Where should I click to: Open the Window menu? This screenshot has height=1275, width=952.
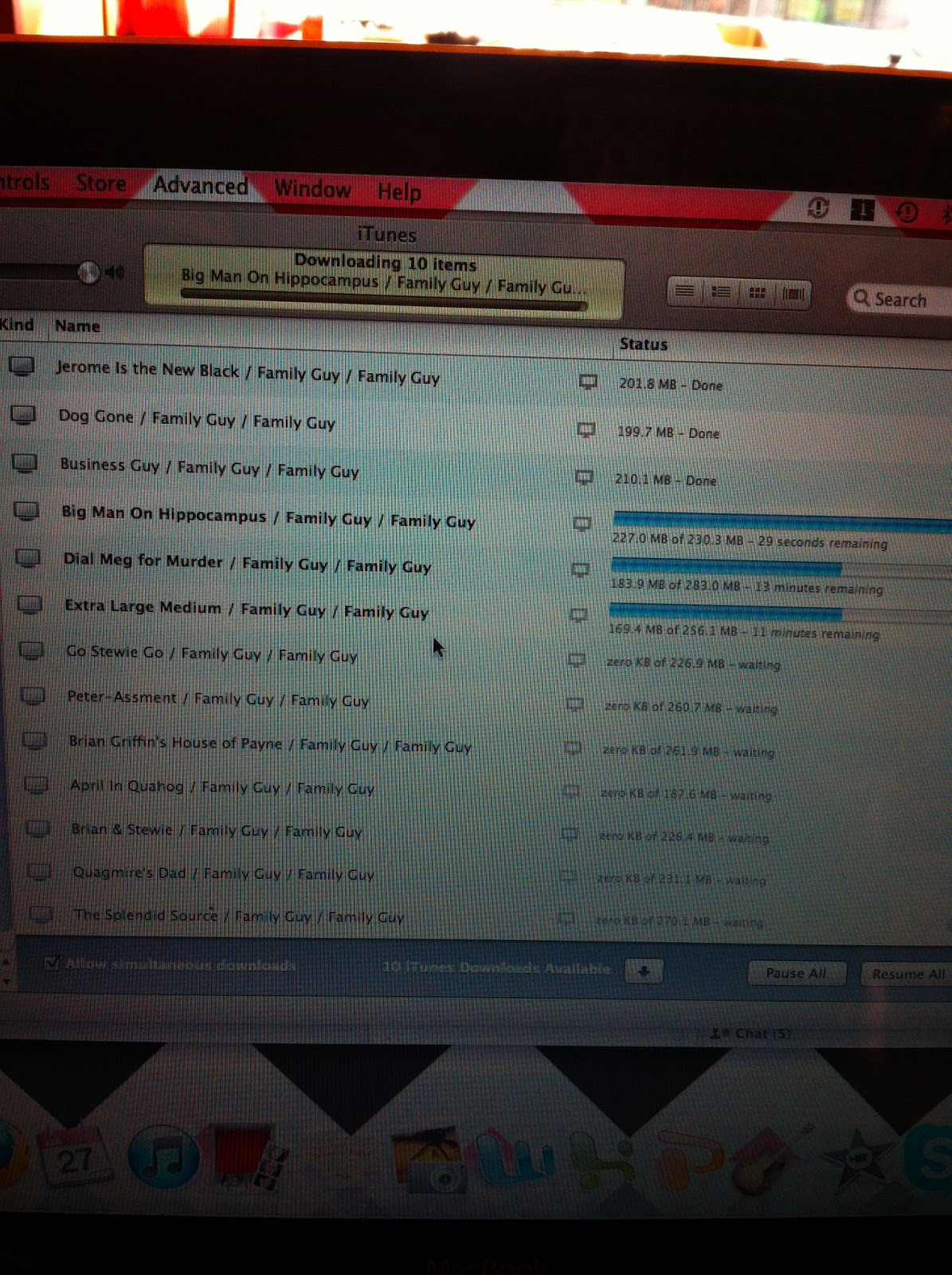pos(312,189)
